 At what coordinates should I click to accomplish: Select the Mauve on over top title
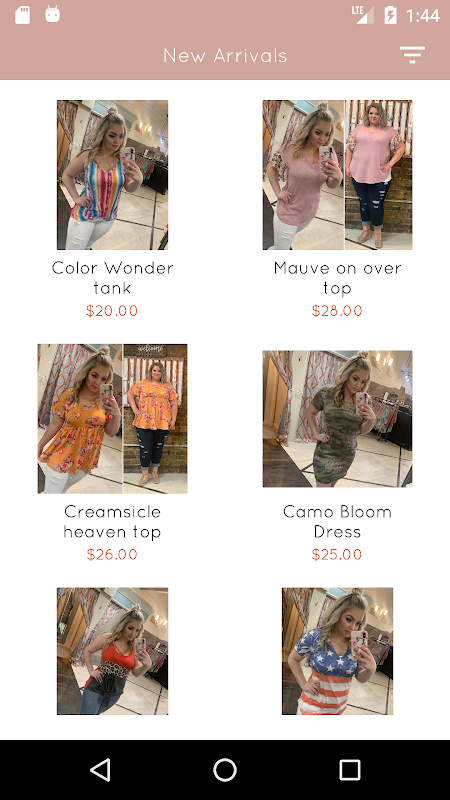pos(337,278)
